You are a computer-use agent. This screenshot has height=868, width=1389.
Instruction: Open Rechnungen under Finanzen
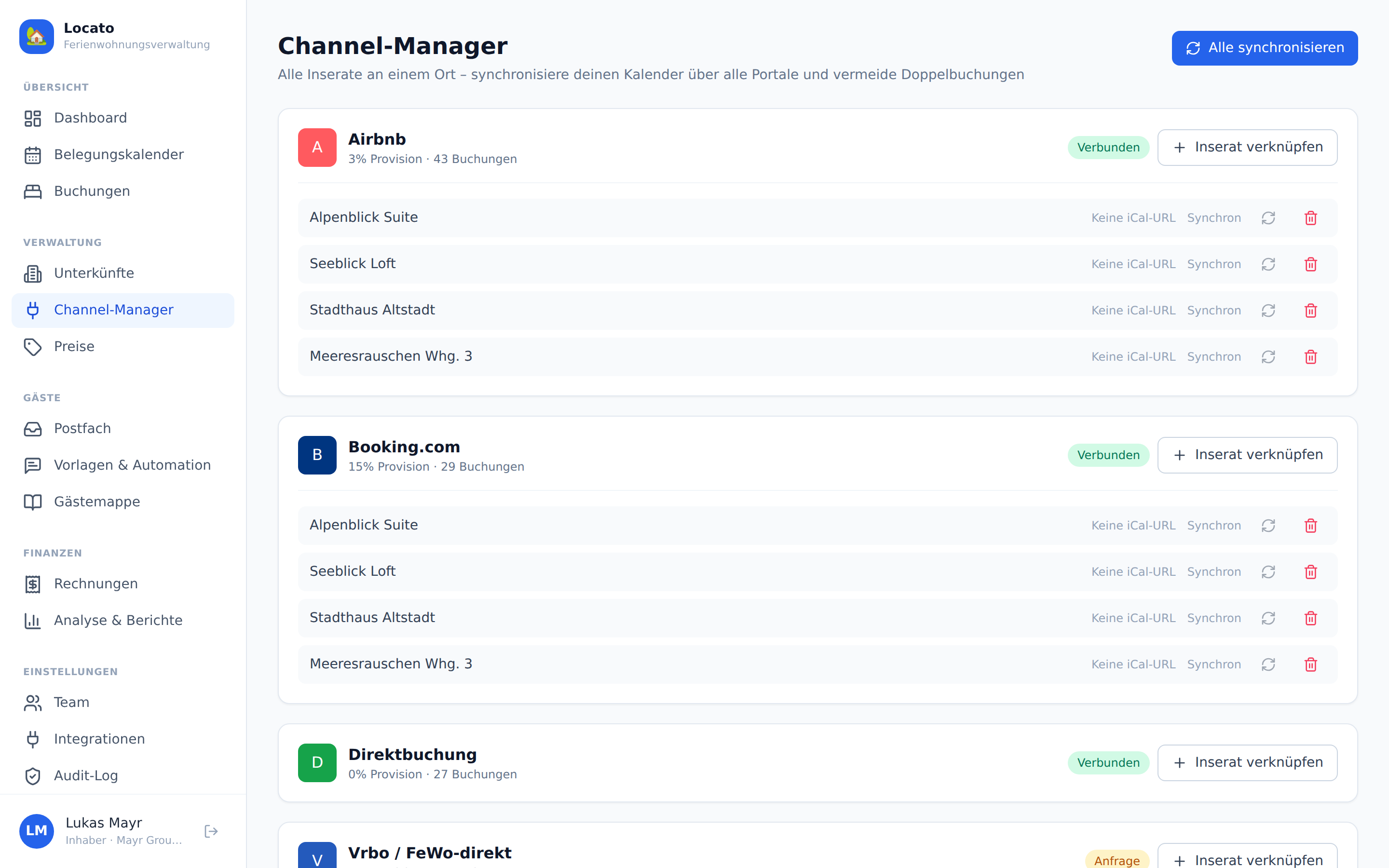(123, 584)
